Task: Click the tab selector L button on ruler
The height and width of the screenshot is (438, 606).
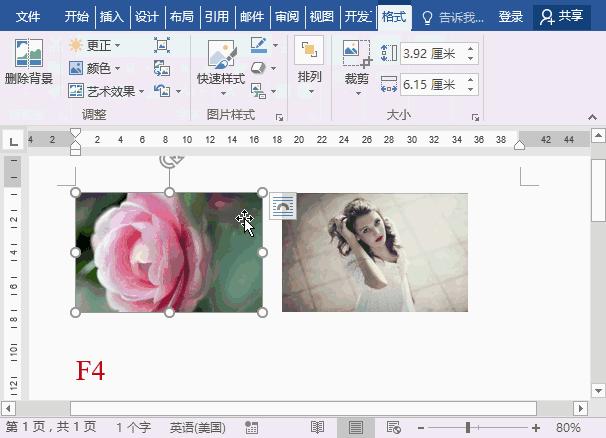Action: 13,140
